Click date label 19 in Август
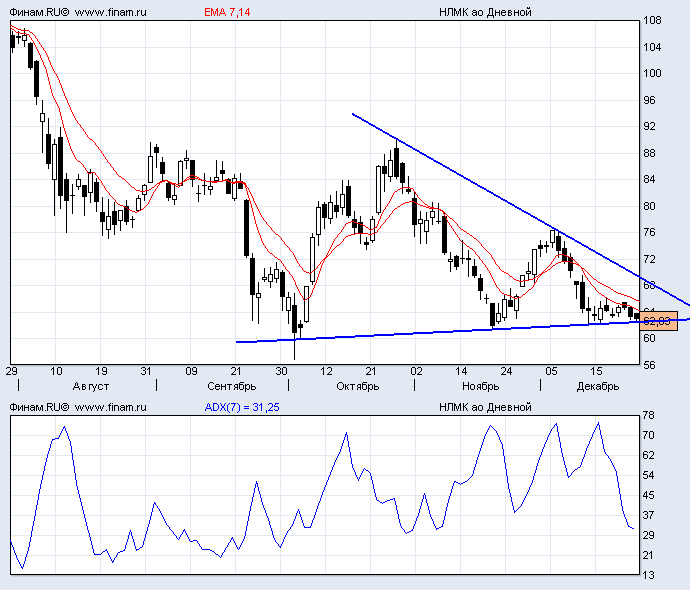 point(101,371)
